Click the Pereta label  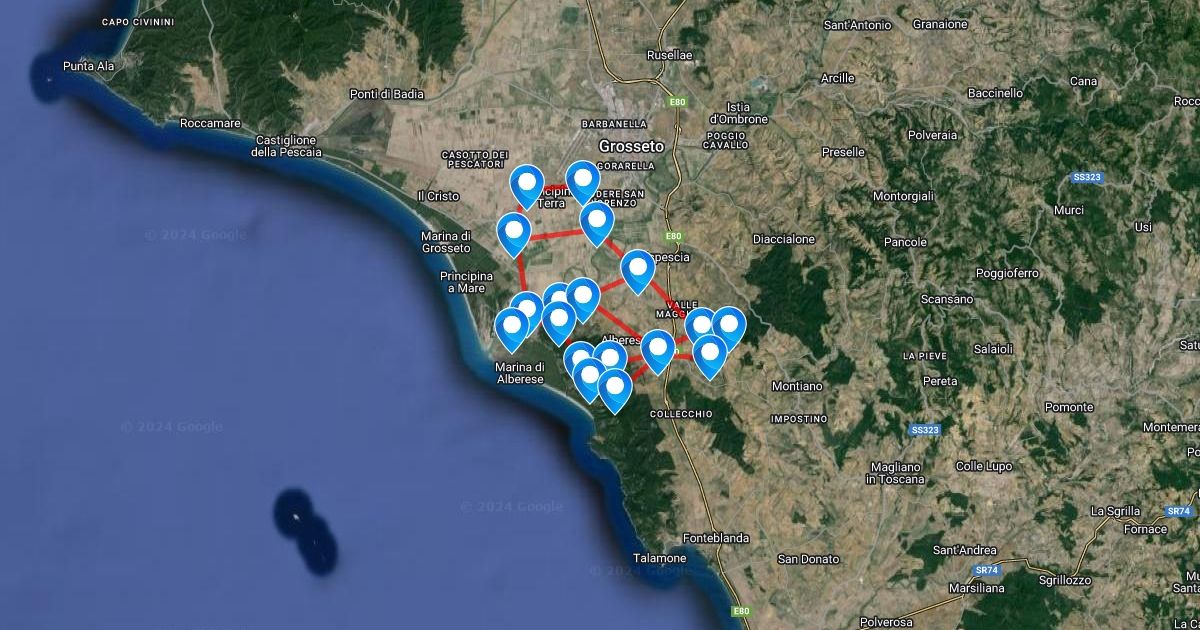940,381
